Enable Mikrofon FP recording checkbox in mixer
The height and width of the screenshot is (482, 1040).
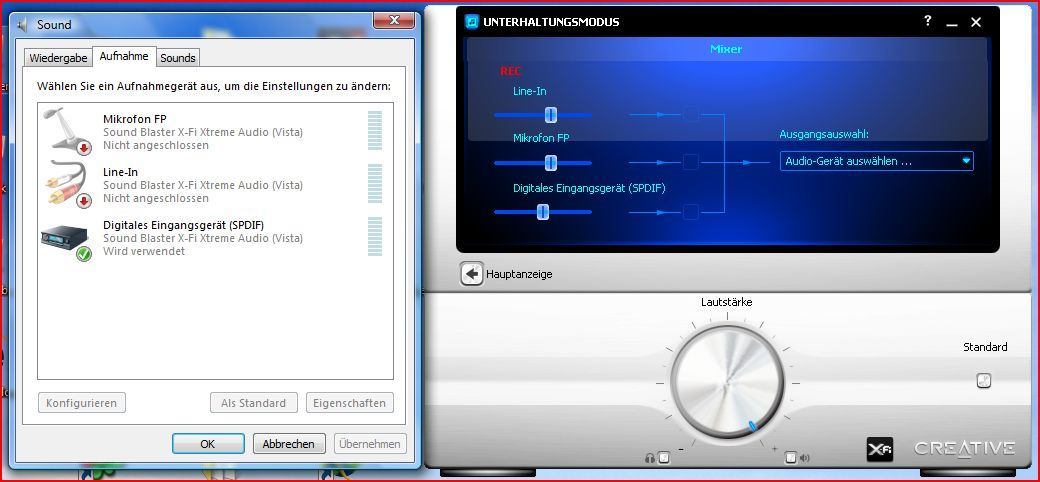690,162
